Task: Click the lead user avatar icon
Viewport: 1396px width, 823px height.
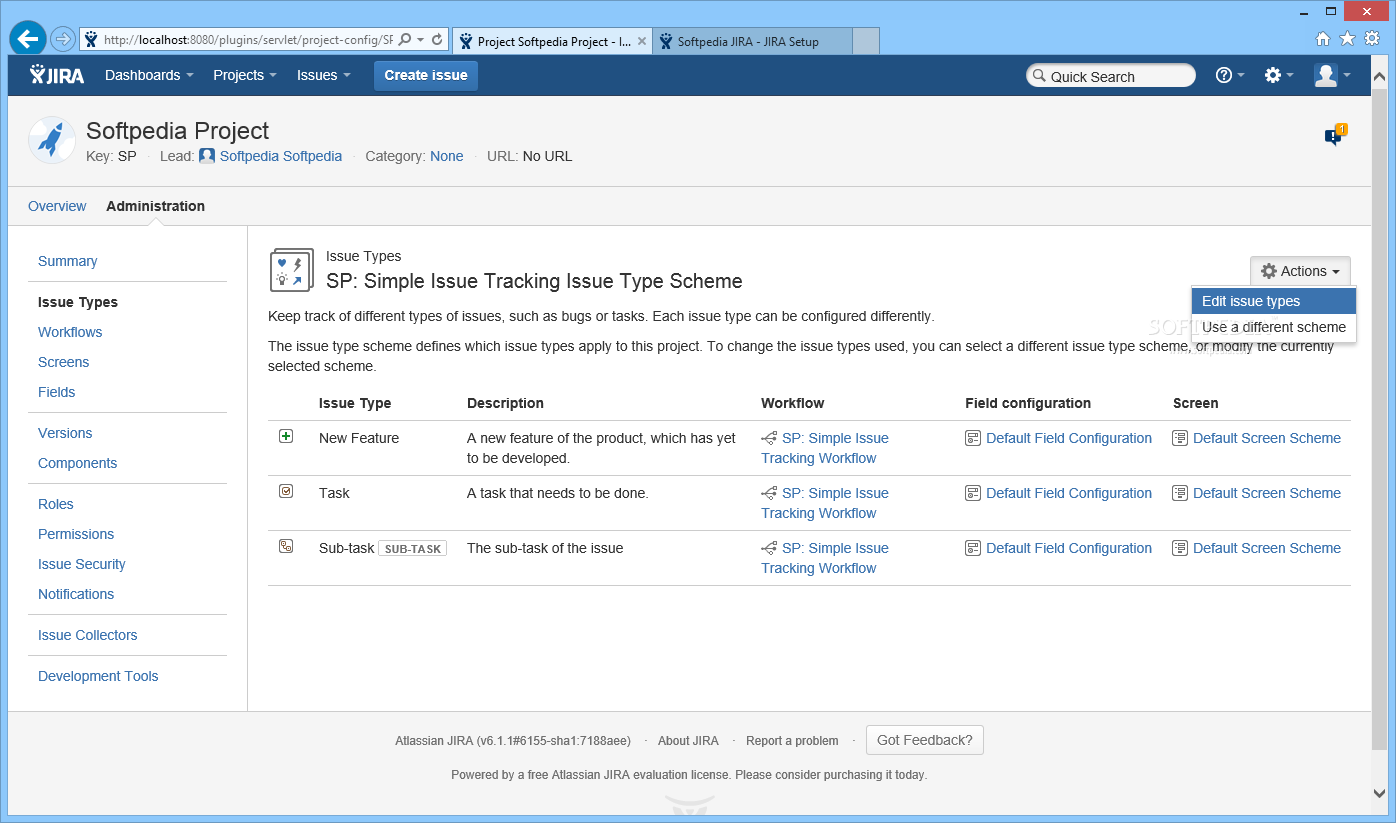Action: click(207, 156)
